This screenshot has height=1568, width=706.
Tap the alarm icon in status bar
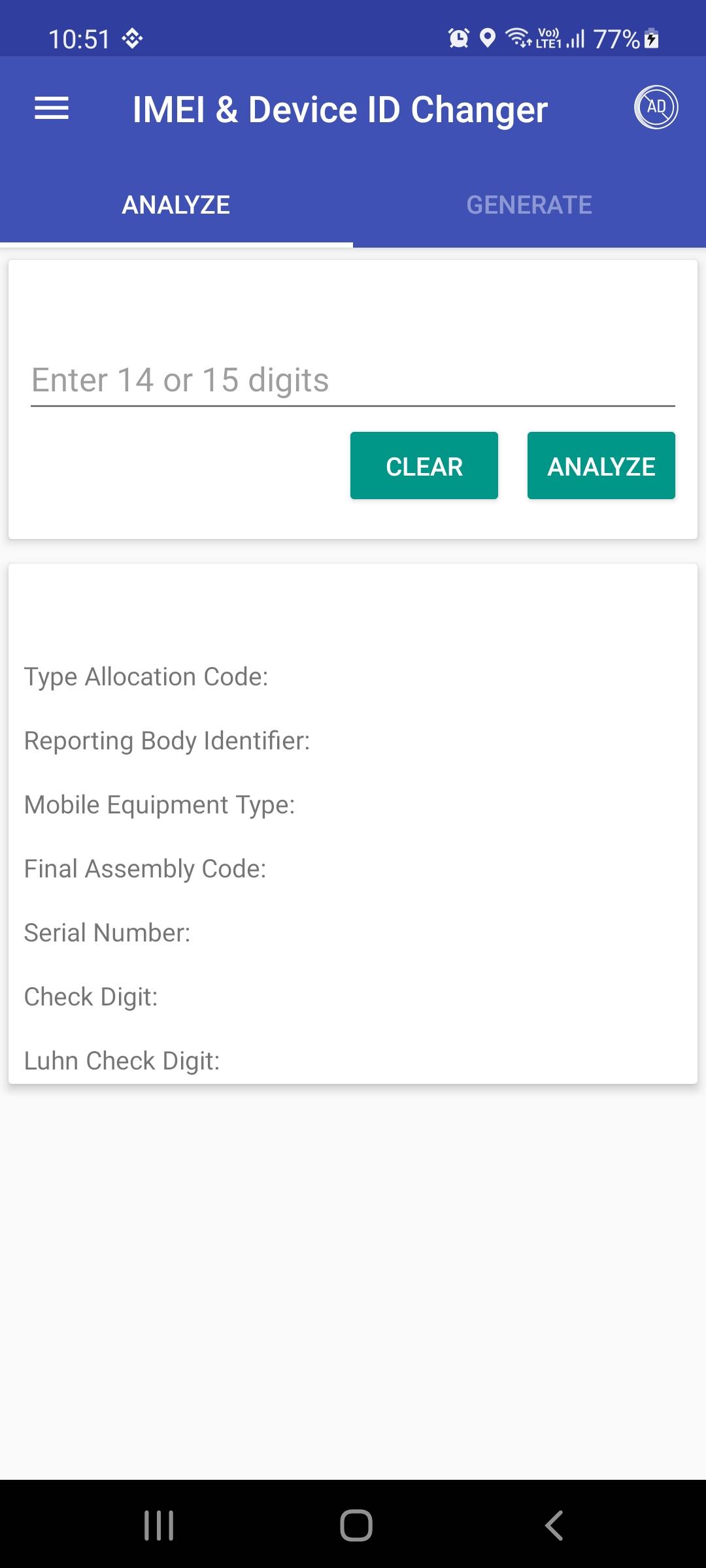click(458, 39)
